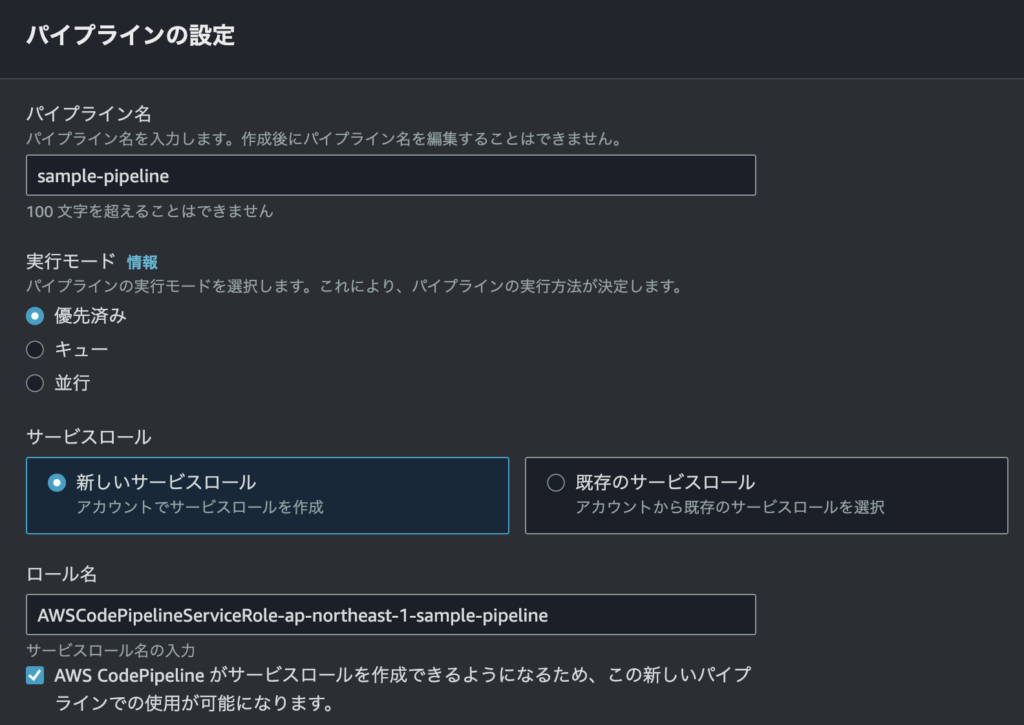The width and height of the screenshot is (1024, 725).
Task: Click the 優先済み option label text
Action: tap(90, 316)
